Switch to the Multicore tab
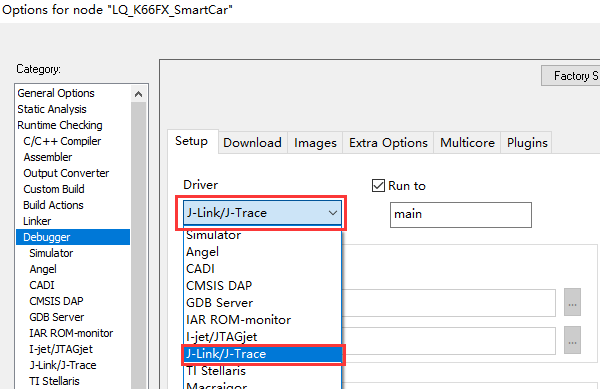This screenshot has width=600, height=389. pos(467,143)
